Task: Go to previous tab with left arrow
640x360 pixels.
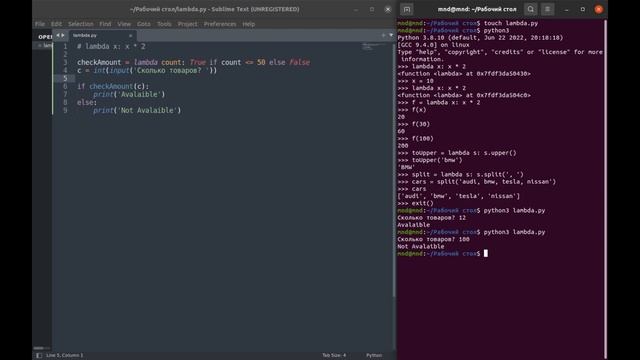Action: [x=58, y=36]
